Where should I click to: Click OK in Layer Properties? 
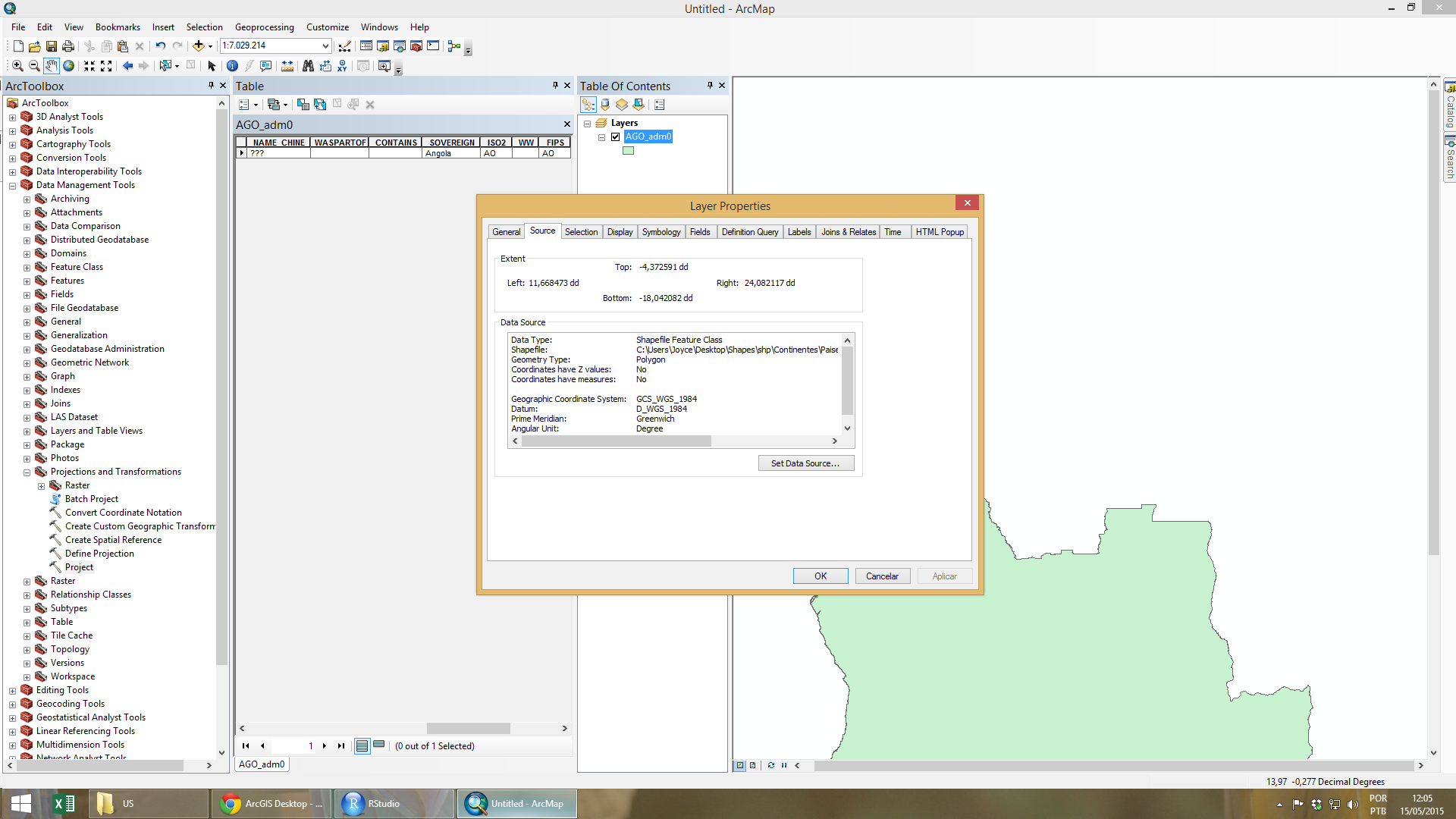[x=821, y=576]
